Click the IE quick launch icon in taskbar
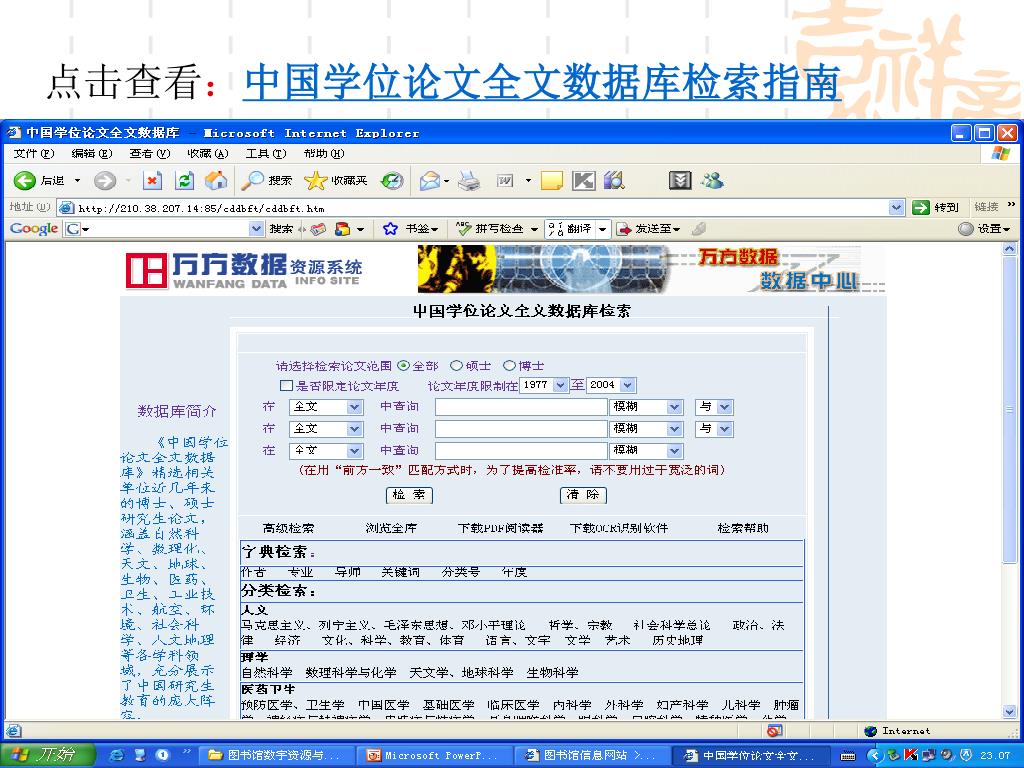This screenshot has height=768, width=1024. 117,755
